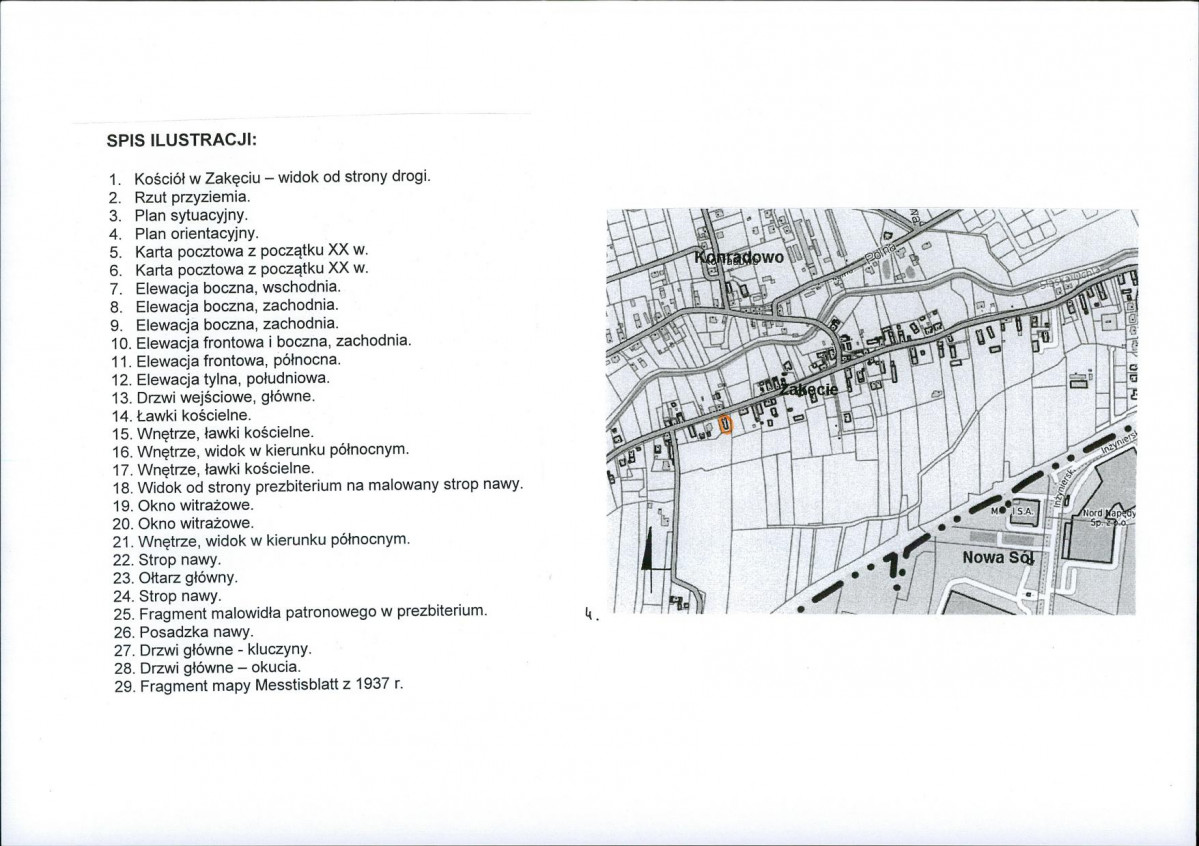Click the 'Konradowo' label on the map
Screen dimensions: 1199x846
pyautogui.click(x=739, y=258)
